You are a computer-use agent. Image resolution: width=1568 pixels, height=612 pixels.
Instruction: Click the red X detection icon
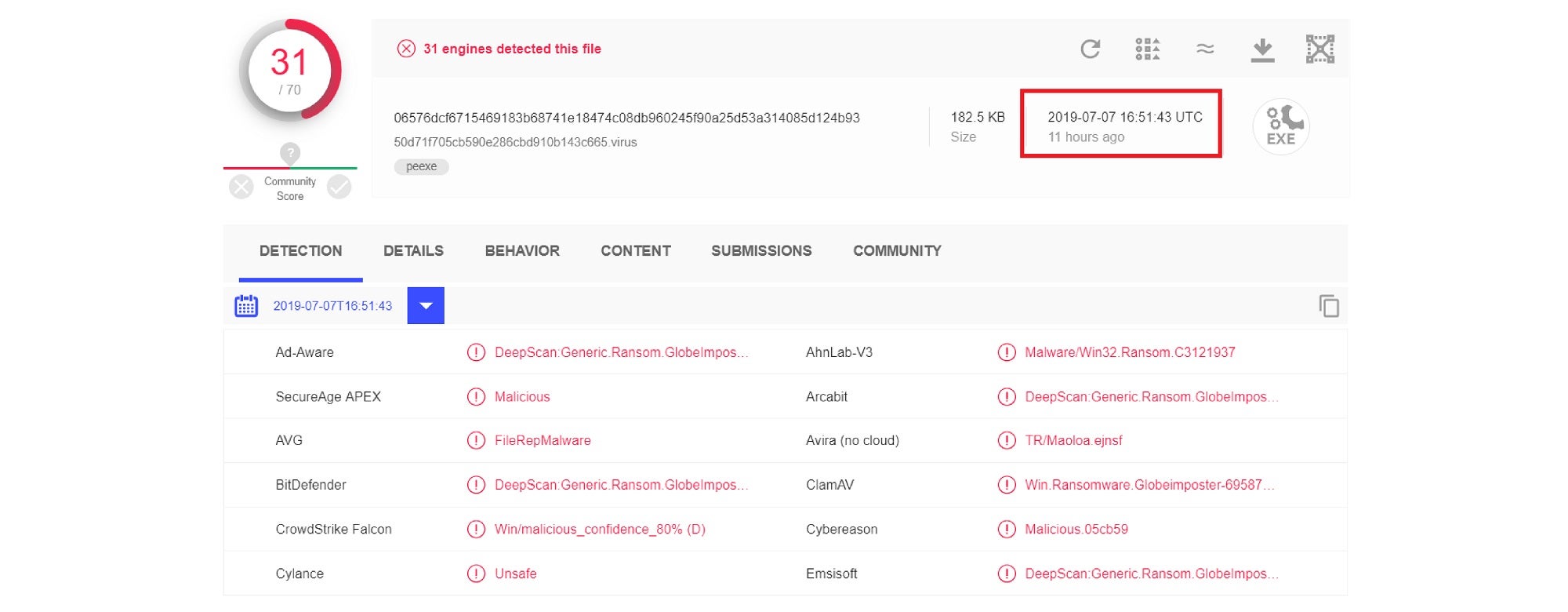click(x=406, y=49)
